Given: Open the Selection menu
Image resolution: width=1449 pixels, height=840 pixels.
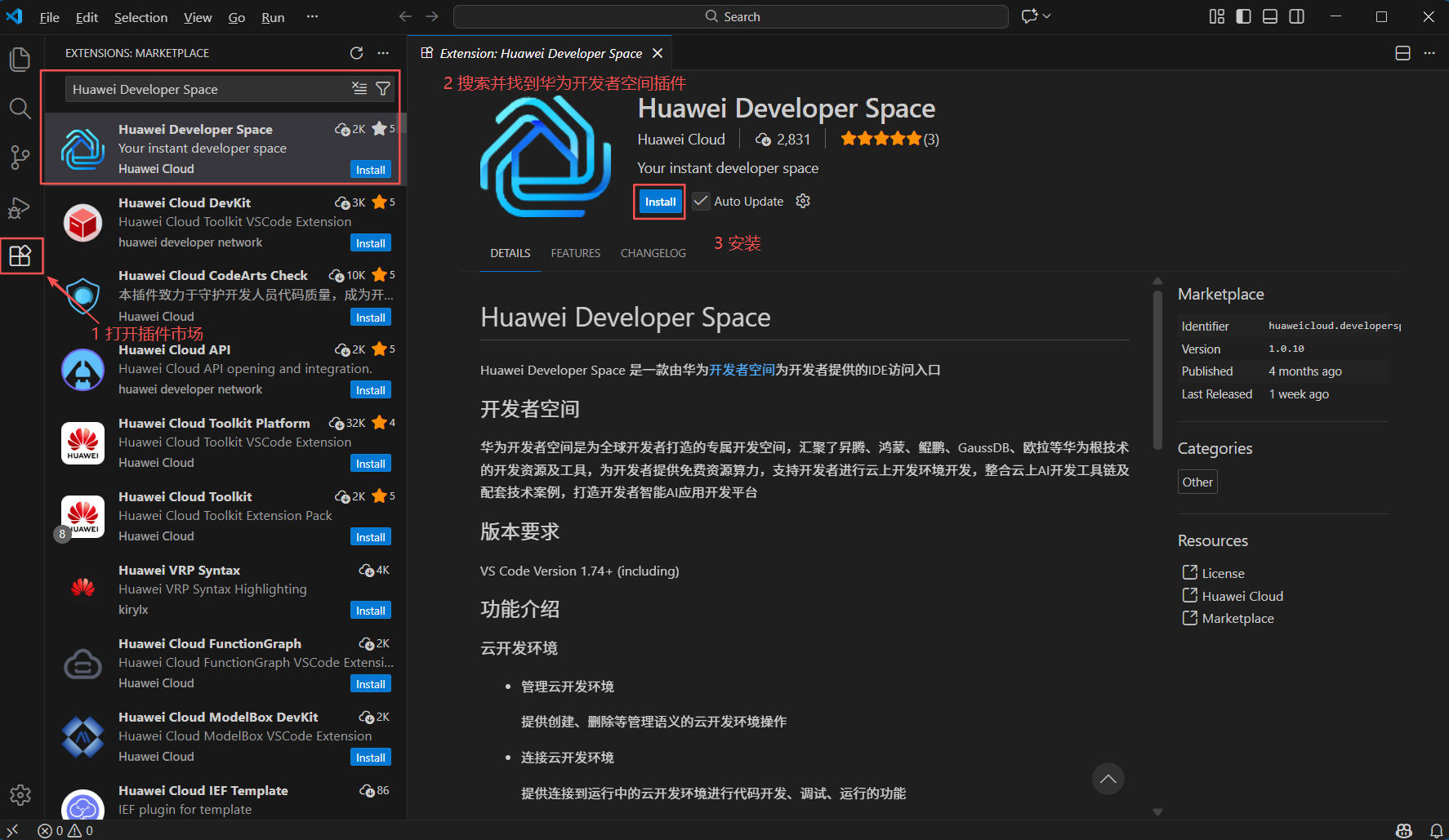Looking at the screenshot, I should pyautogui.click(x=140, y=17).
